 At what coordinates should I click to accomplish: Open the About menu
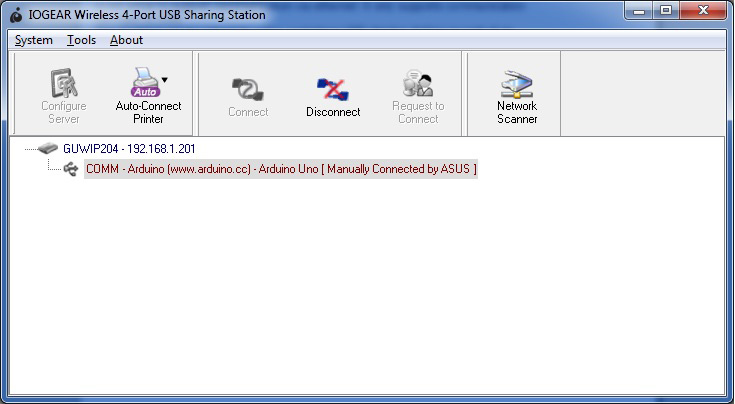126,40
